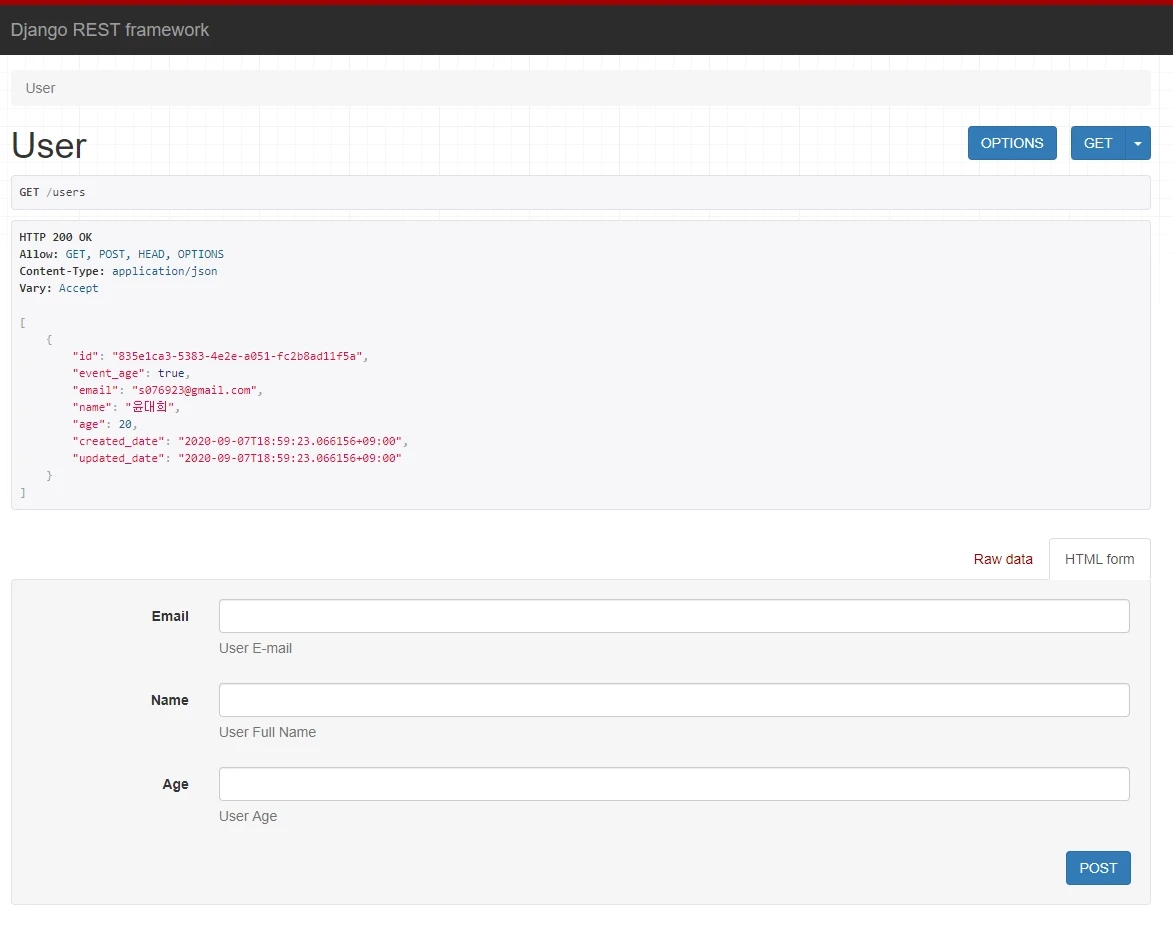1173x929 pixels.
Task: Click the created_date timestamp value
Action: click(x=292, y=441)
